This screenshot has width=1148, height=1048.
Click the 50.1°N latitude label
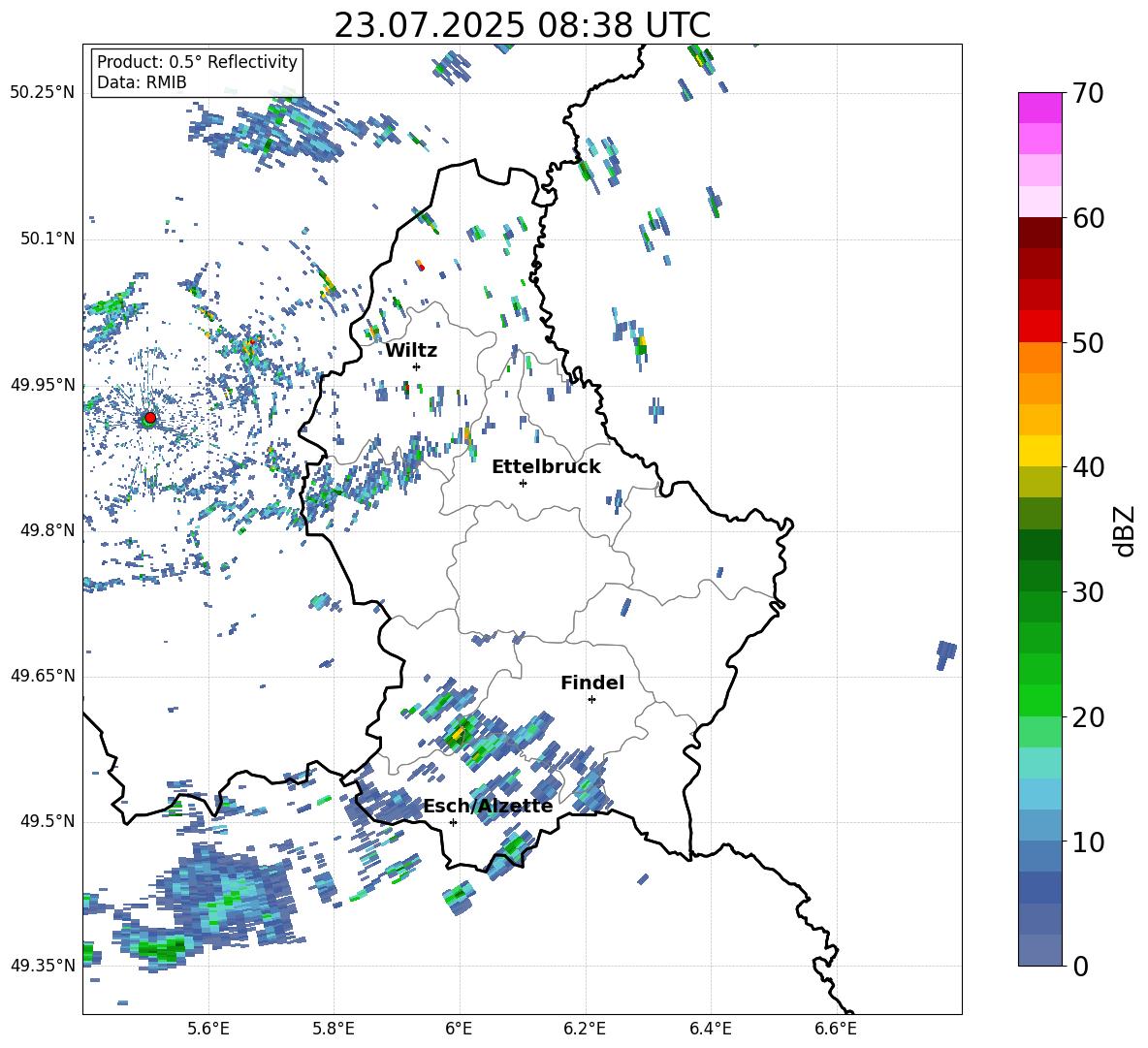coord(48,239)
